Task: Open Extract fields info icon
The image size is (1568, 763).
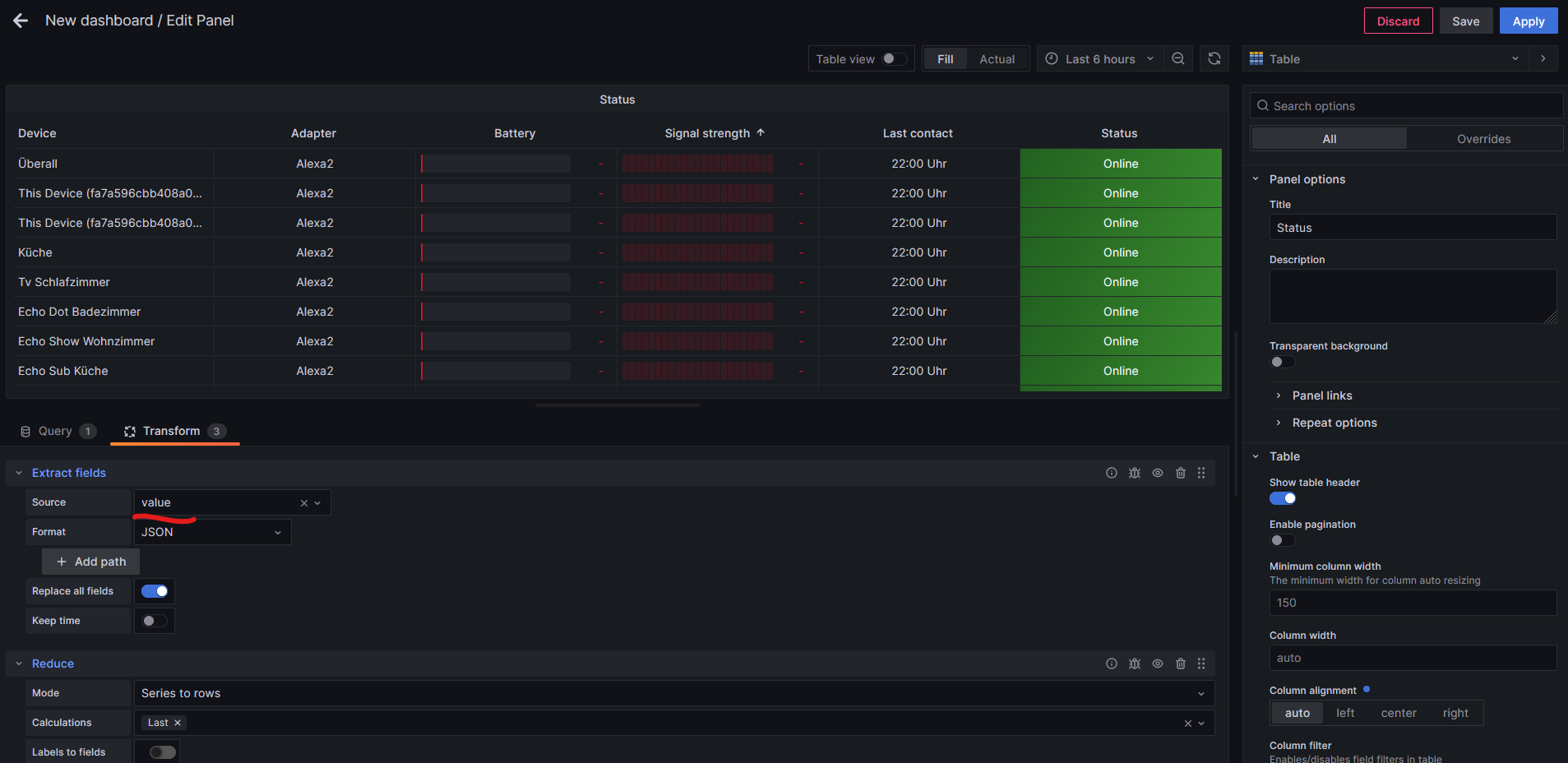Action: [1112, 473]
